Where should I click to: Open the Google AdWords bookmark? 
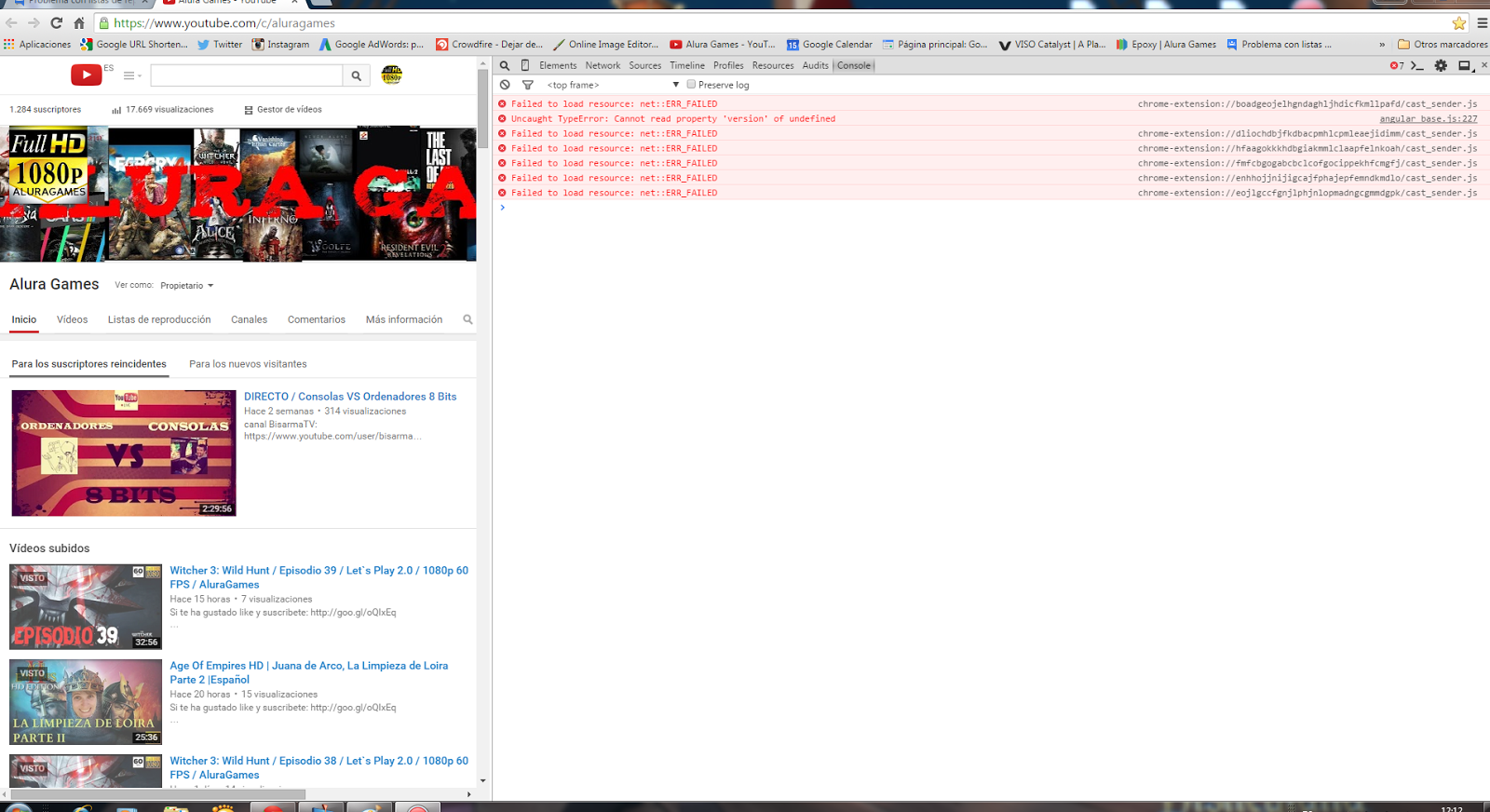(x=372, y=44)
